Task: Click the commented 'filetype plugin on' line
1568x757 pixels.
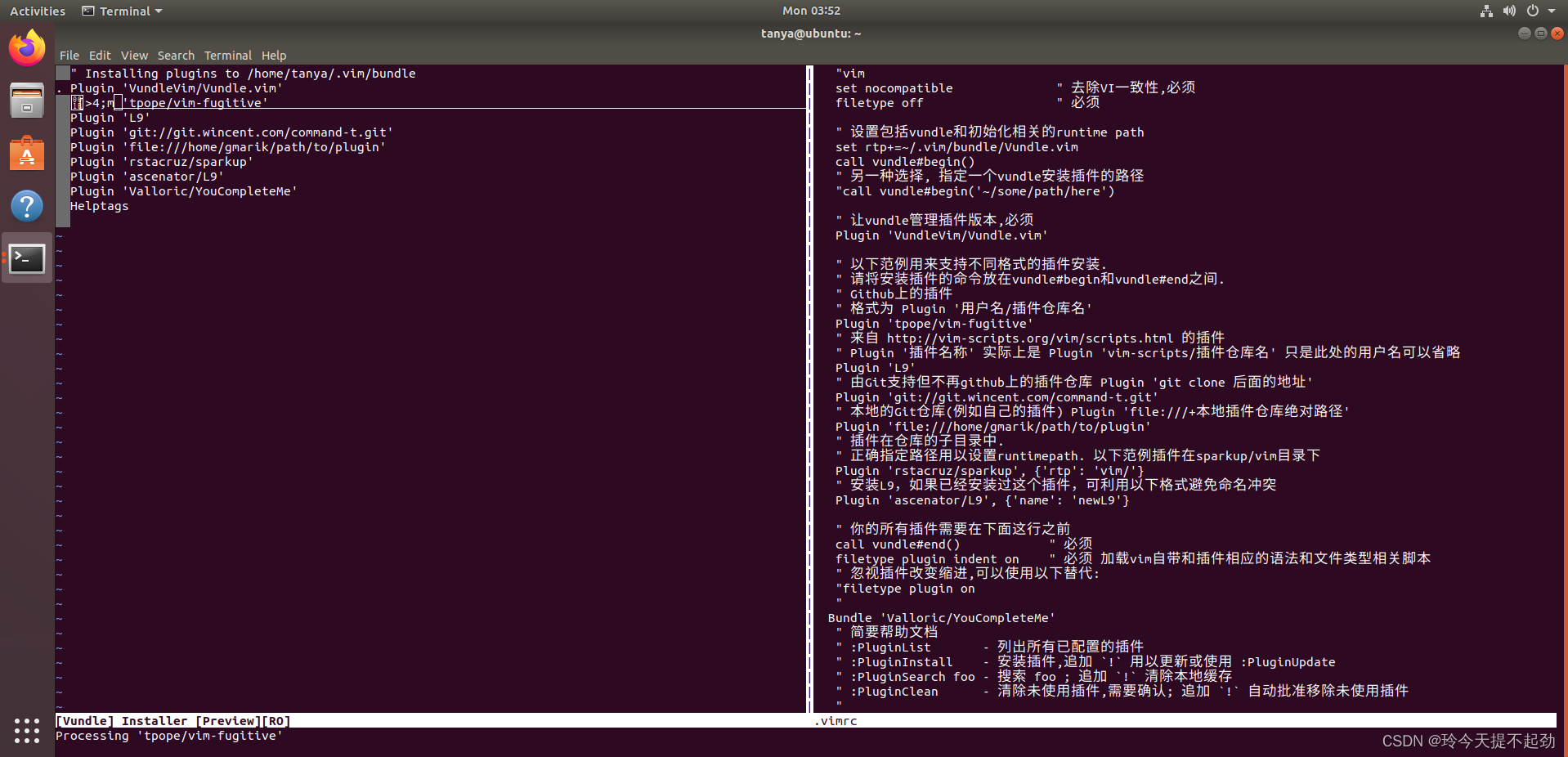Action: [905, 589]
